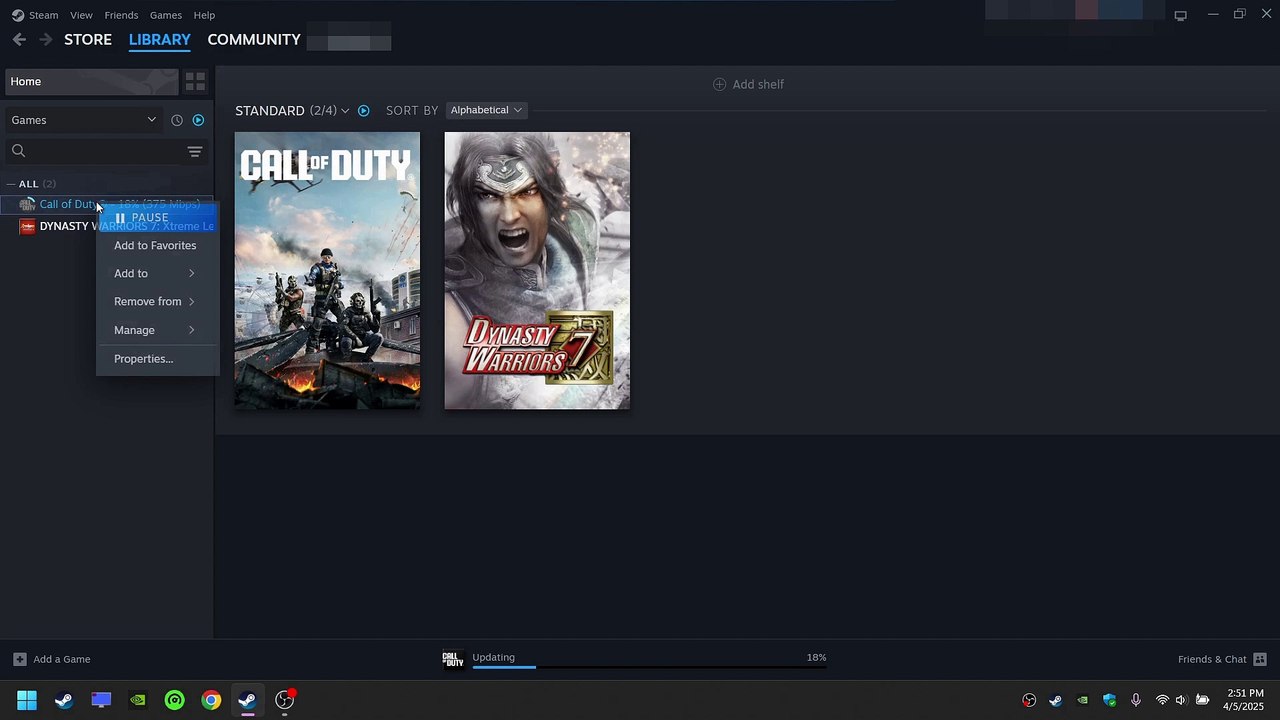The image size is (1280, 720).
Task: Open the monitor app icon on taskbar
Action: coord(101,700)
